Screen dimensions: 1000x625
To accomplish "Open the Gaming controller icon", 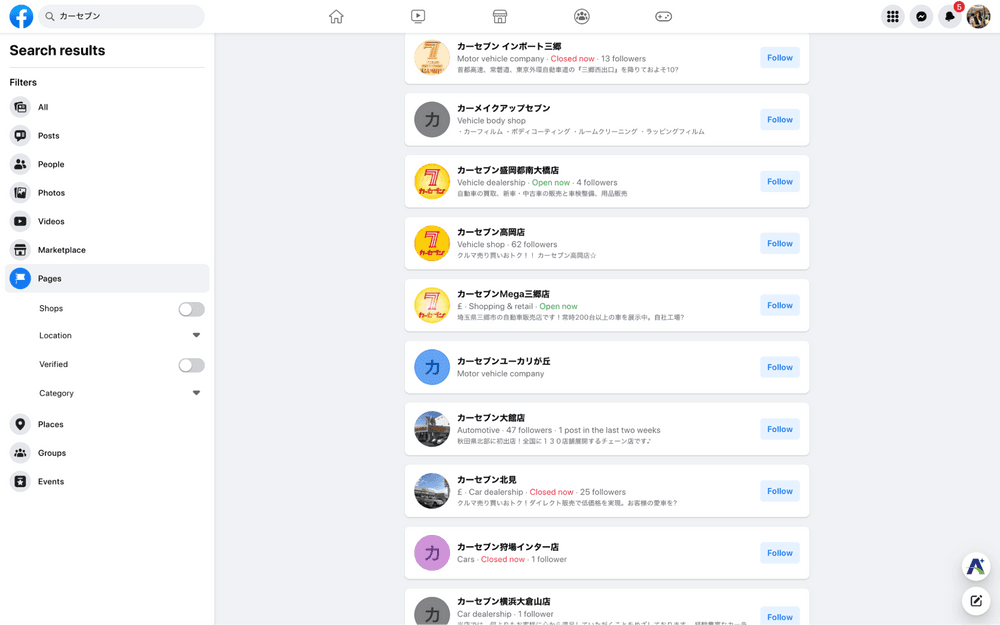I will 663,17.
